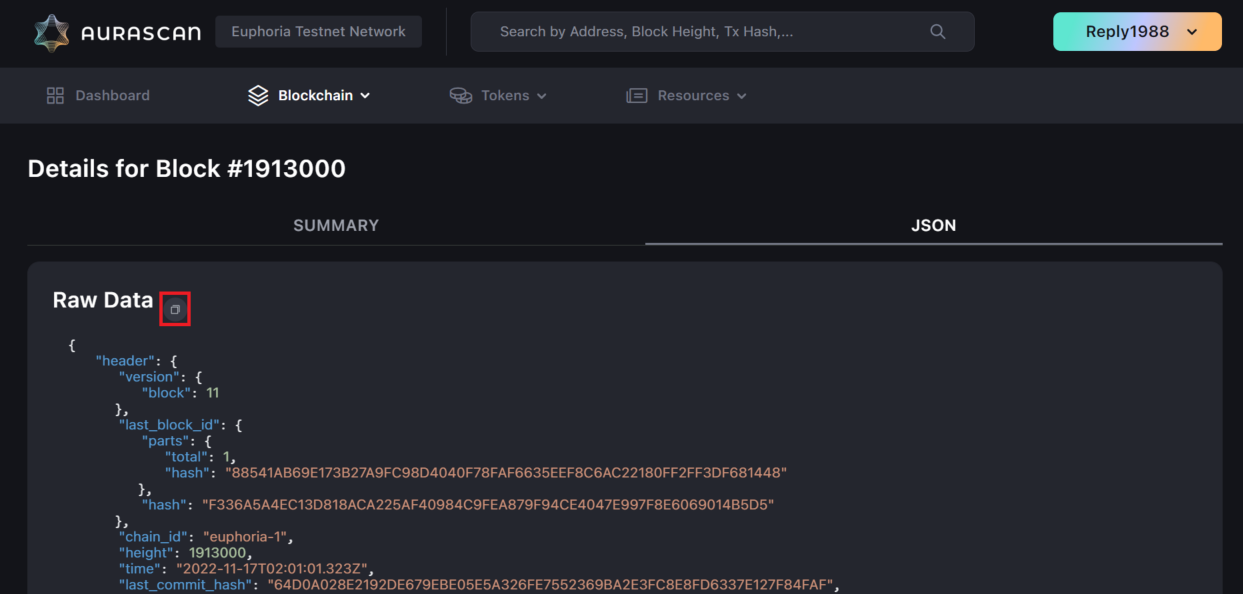Expand the Resources menu chevron
1243x594 pixels.
(742, 96)
